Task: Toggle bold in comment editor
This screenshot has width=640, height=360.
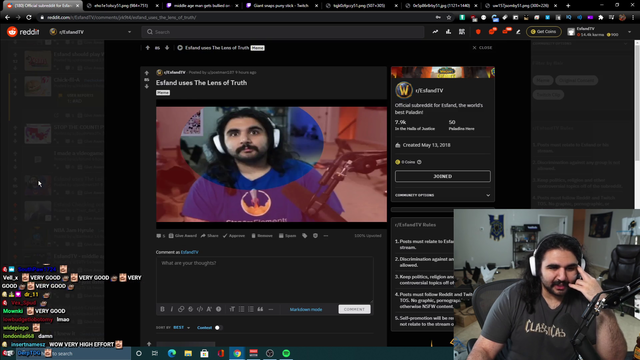Action: 162,309
